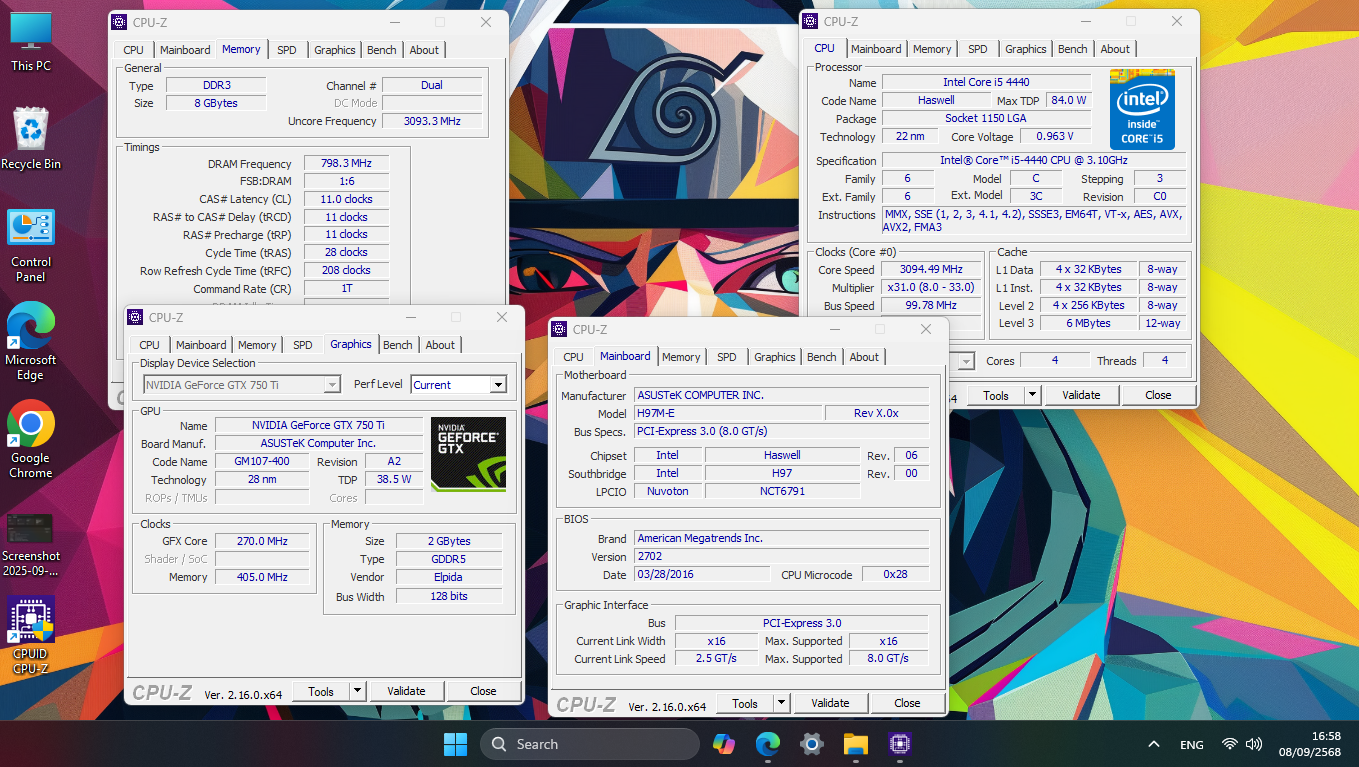Switch to the SPD tab in the Memory window
This screenshot has width=1359, height=767.
[x=286, y=50]
